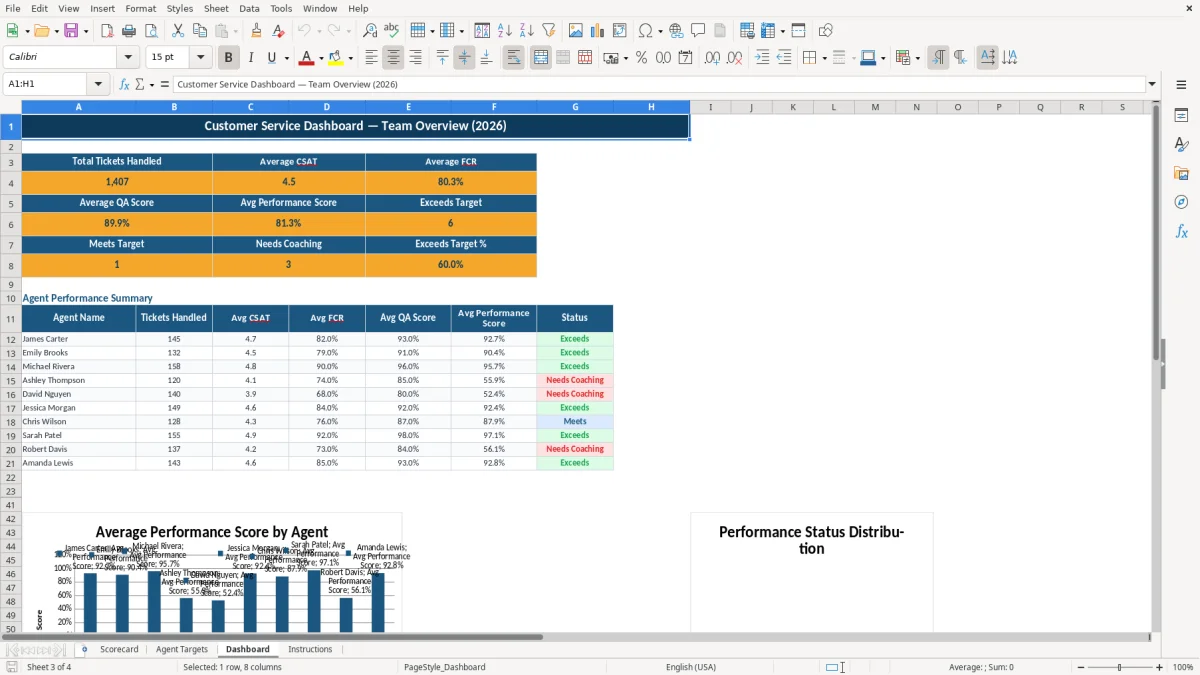The image size is (1200, 675).
Task: Increase indent icon
Action: pyautogui.click(x=762, y=58)
